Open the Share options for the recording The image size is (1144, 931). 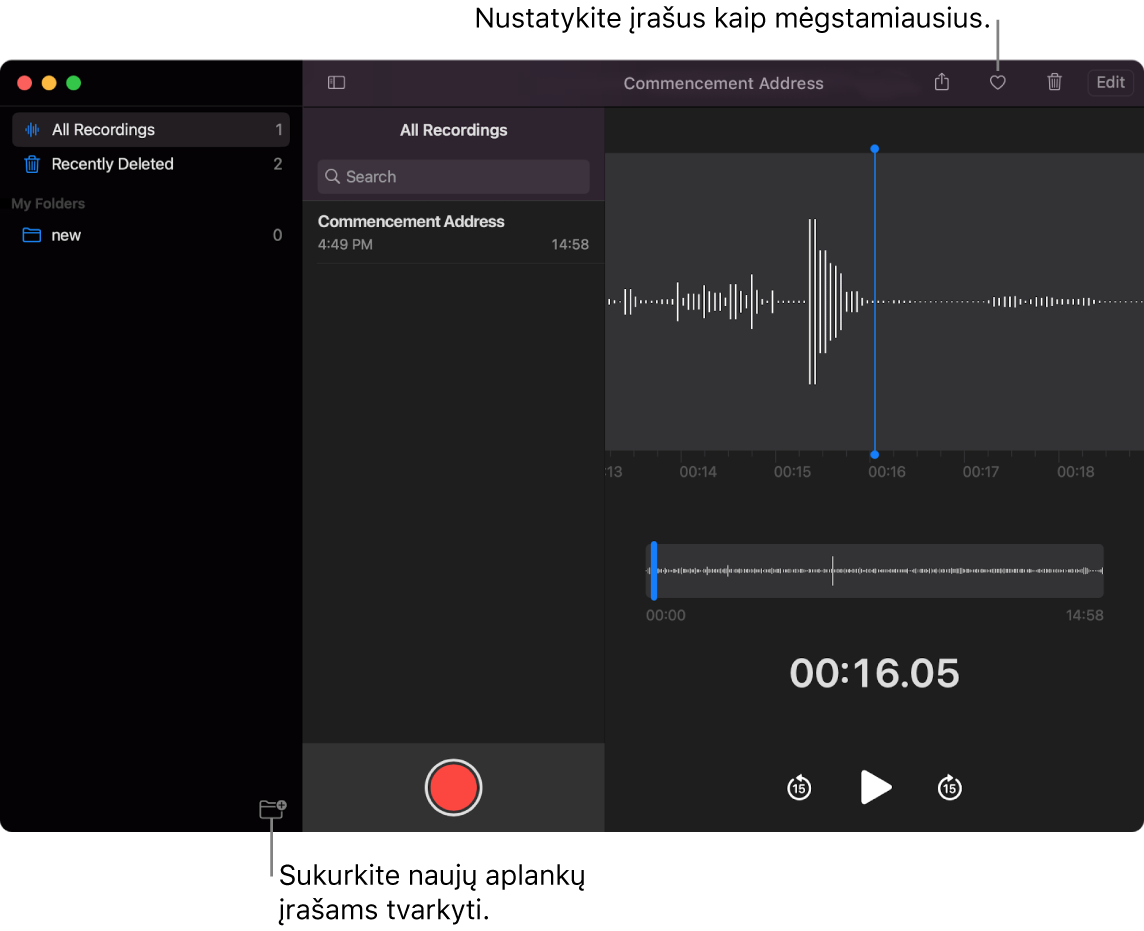click(x=941, y=83)
